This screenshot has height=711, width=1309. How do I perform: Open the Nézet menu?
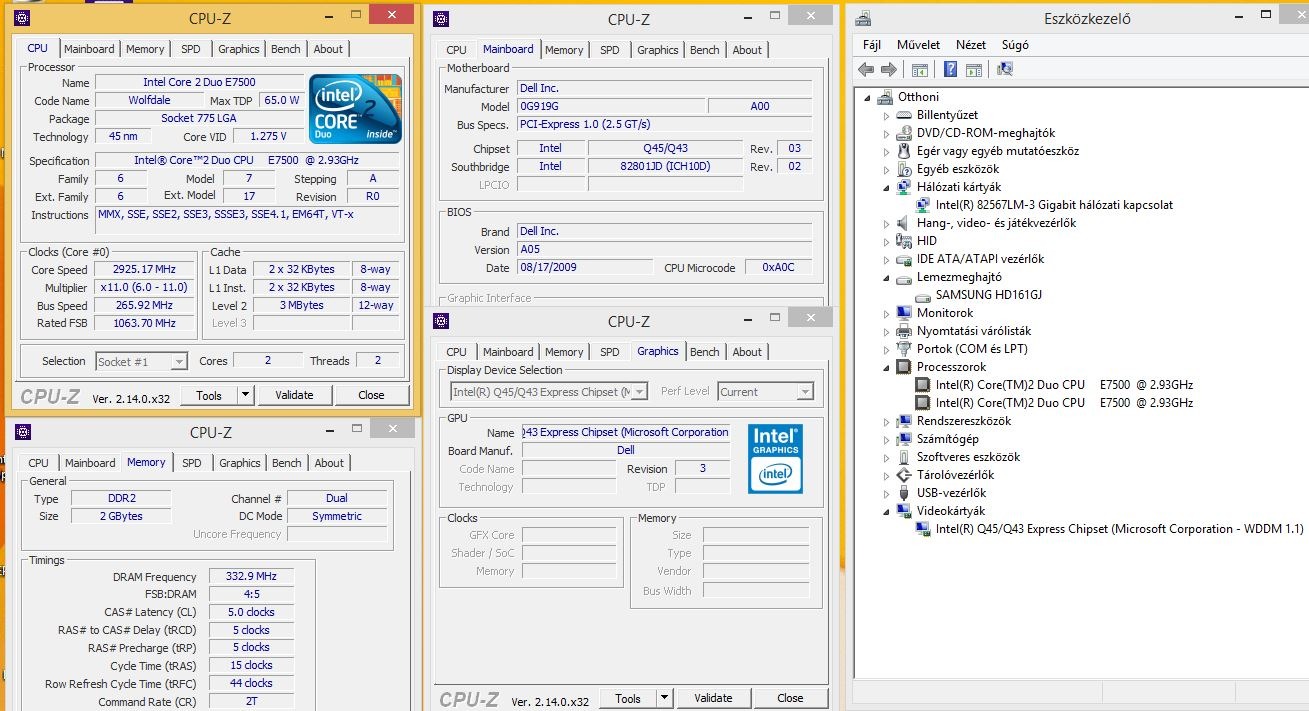pos(971,45)
